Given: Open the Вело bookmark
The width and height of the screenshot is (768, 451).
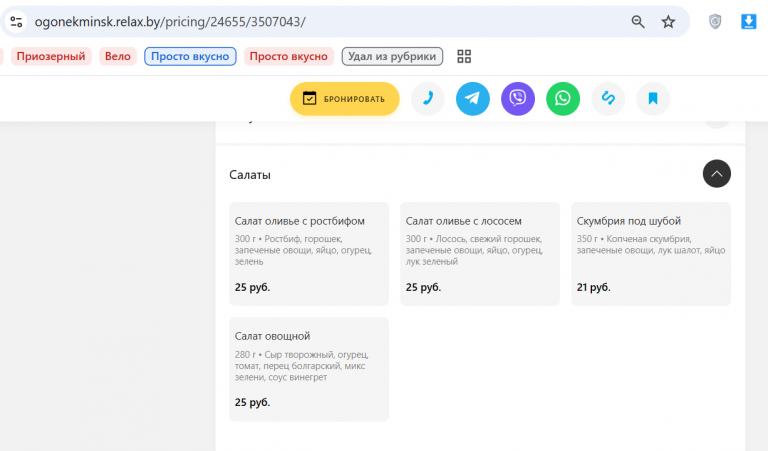Looking at the screenshot, I should click(118, 56).
